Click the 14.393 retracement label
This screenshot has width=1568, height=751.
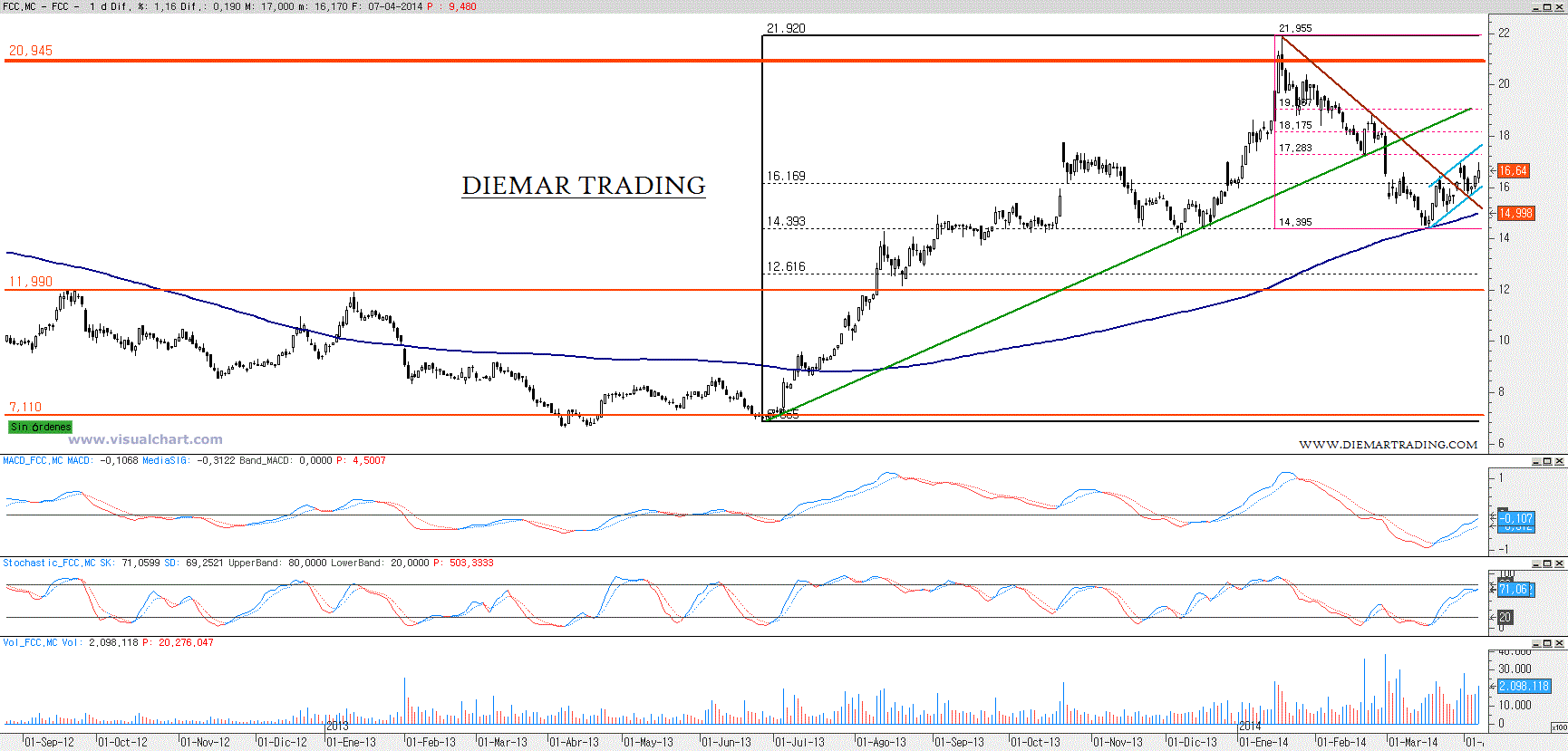click(786, 221)
